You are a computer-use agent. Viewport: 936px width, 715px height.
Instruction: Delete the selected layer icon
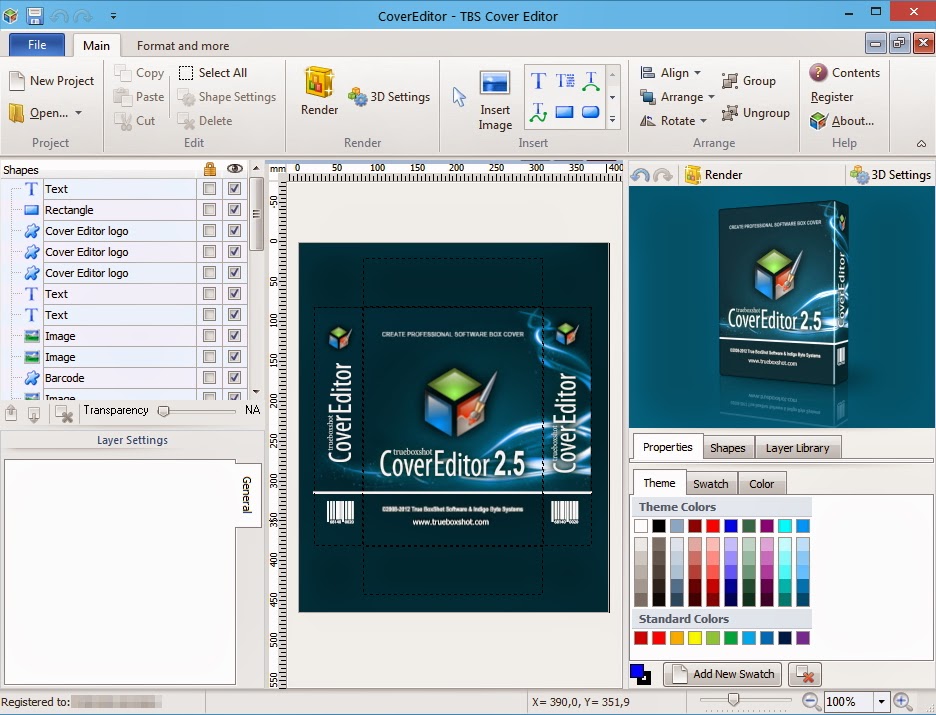point(63,413)
